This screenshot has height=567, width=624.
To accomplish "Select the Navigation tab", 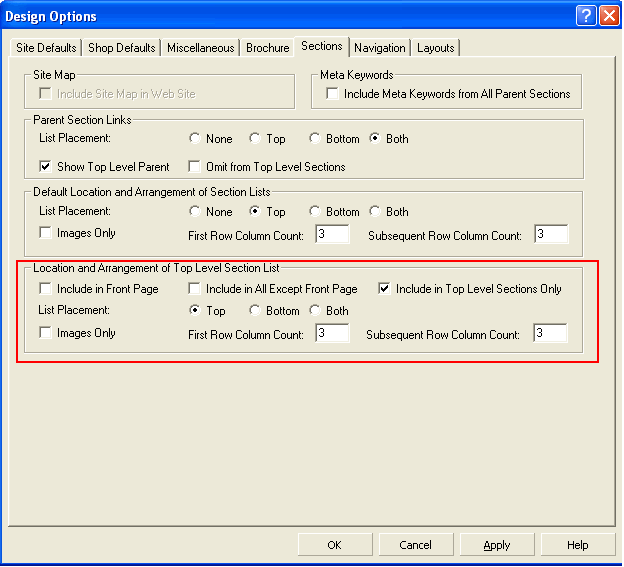I will pyautogui.click(x=380, y=48).
